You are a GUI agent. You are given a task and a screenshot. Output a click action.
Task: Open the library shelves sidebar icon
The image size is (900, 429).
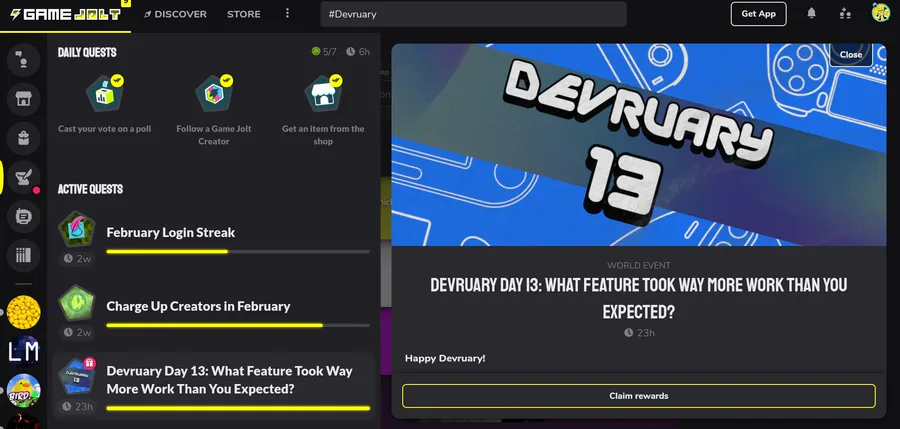point(24,256)
